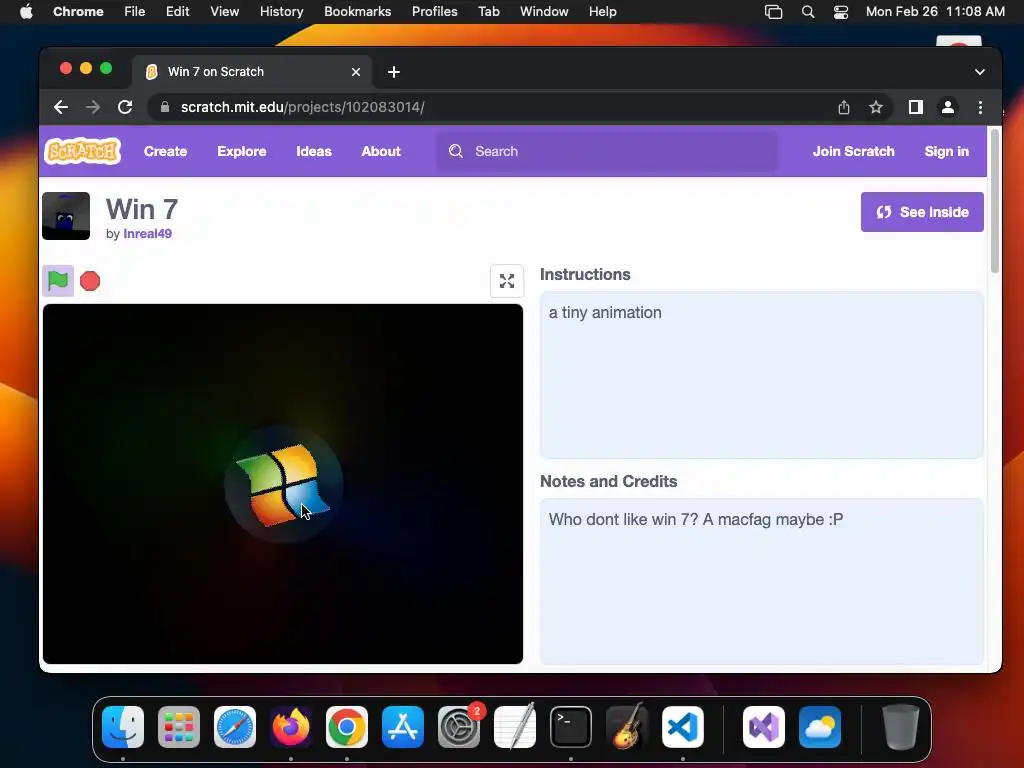Go back in Chrome
1024x768 pixels.
61,107
